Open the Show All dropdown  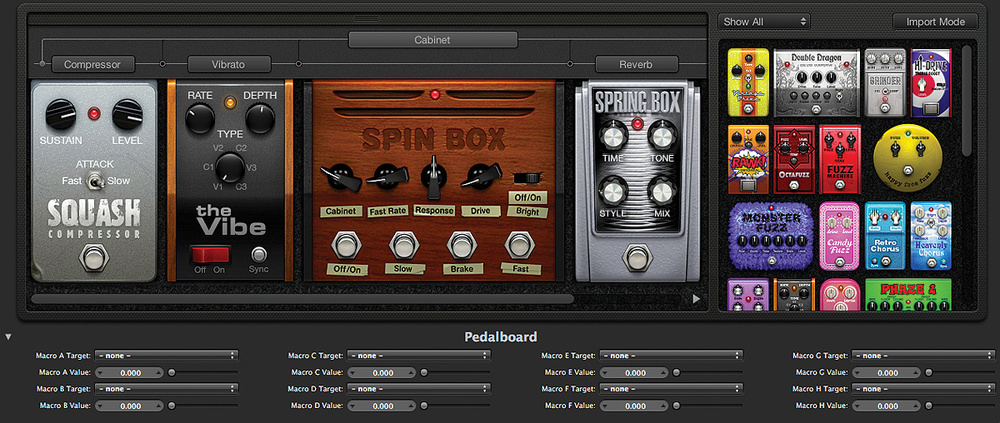tap(763, 22)
